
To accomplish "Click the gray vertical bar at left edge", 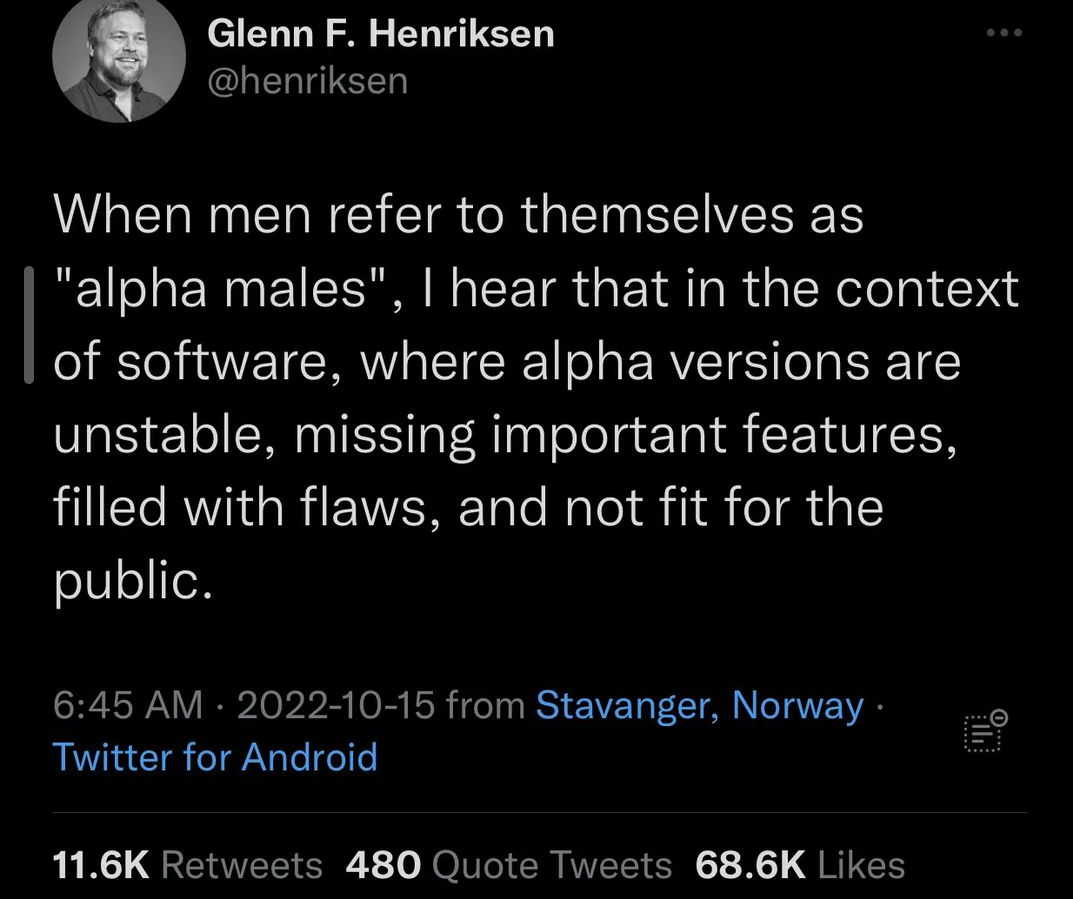I will (28, 324).
